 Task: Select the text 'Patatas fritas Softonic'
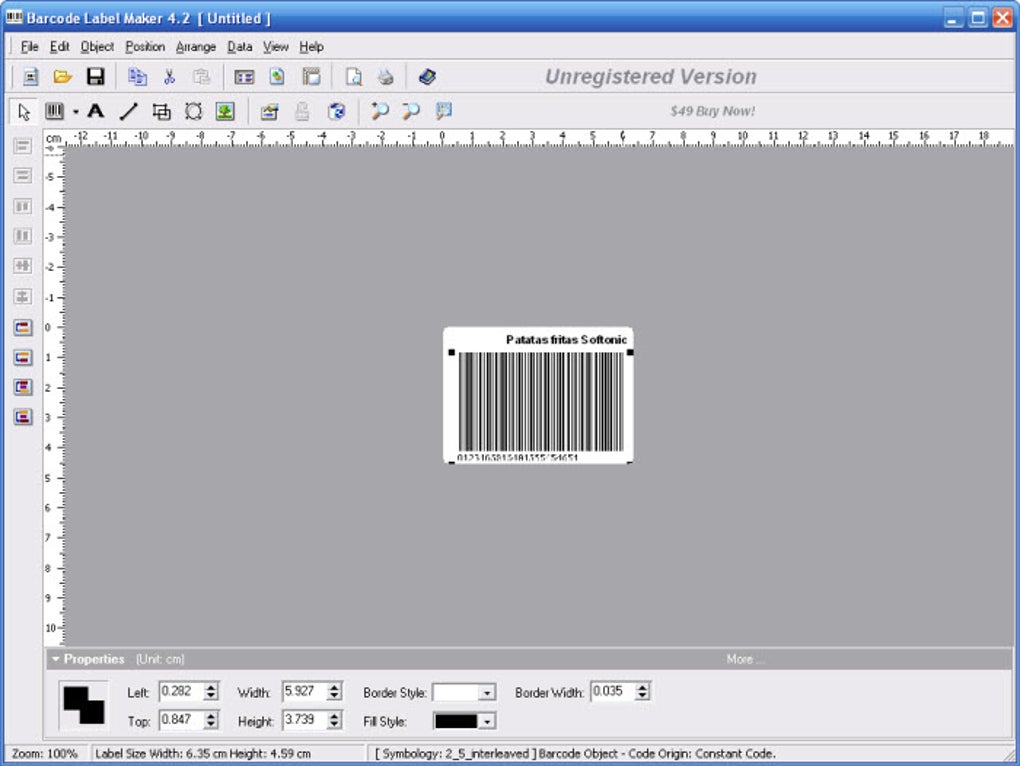(x=566, y=339)
